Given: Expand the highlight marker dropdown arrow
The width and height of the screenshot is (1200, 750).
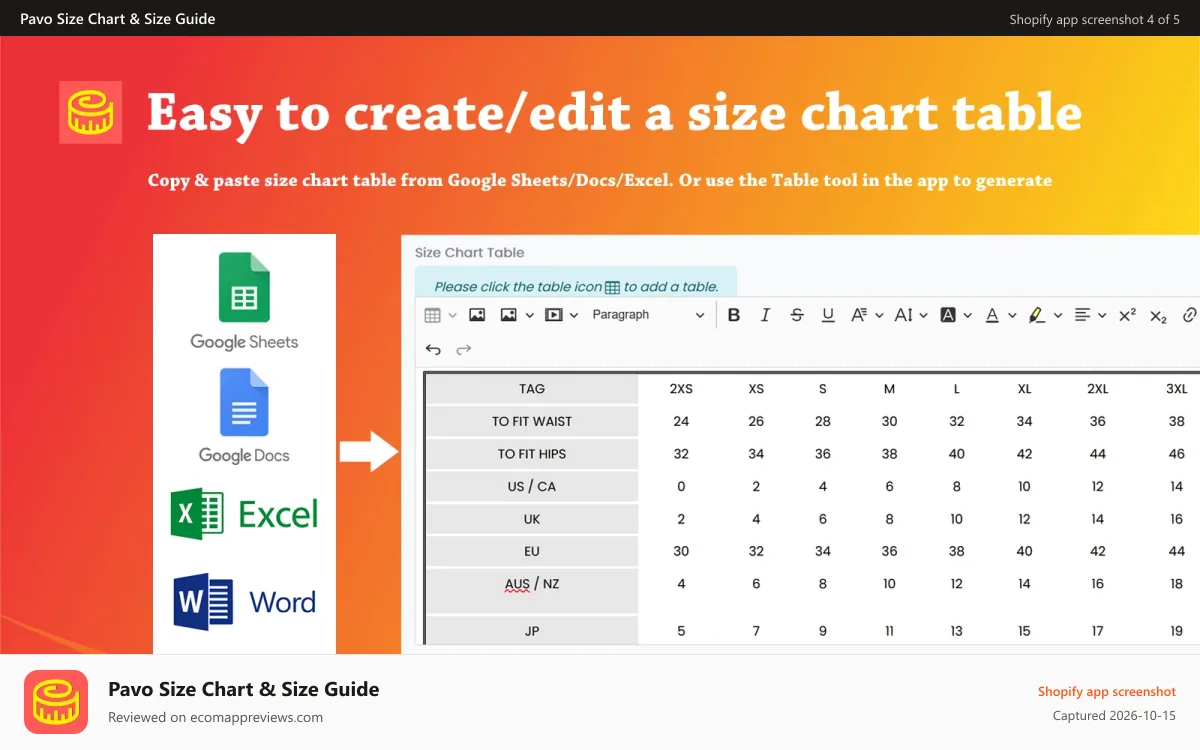Looking at the screenshot, I should (1058, 315).
